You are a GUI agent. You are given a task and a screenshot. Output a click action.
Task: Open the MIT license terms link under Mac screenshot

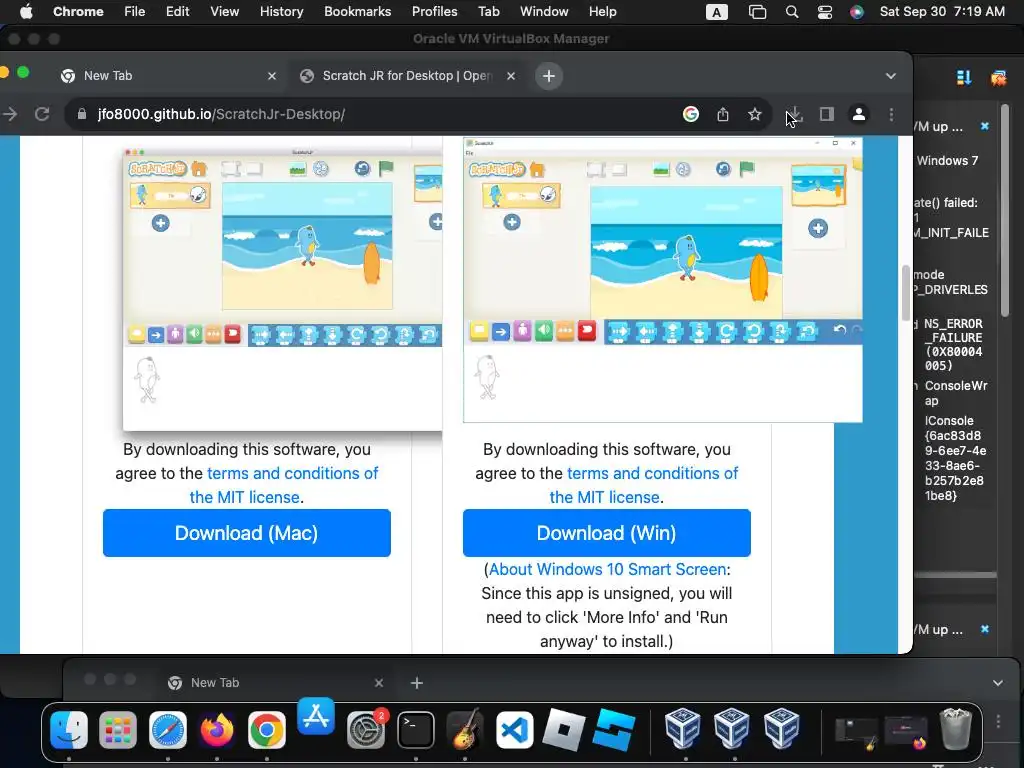click(283, 485)
